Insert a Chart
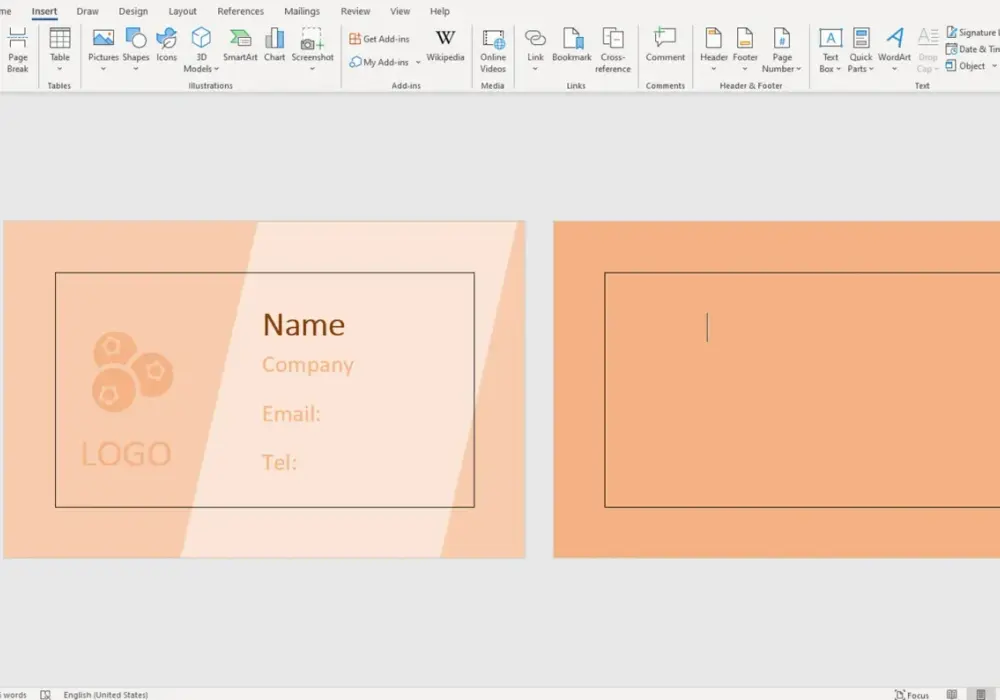The width and height of the screenshot is (1000, 700). point(275,45)
